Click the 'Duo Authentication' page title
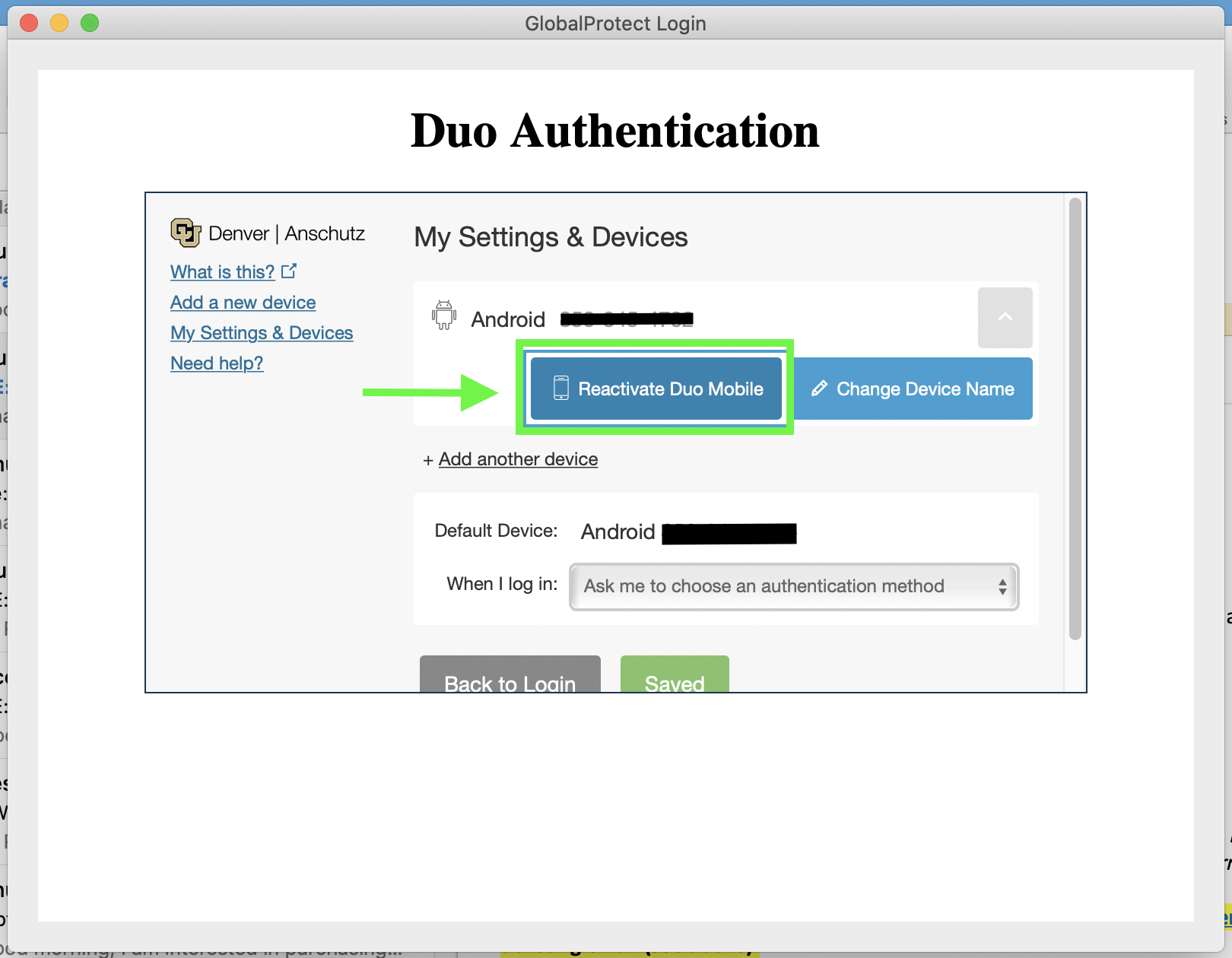 615,131
